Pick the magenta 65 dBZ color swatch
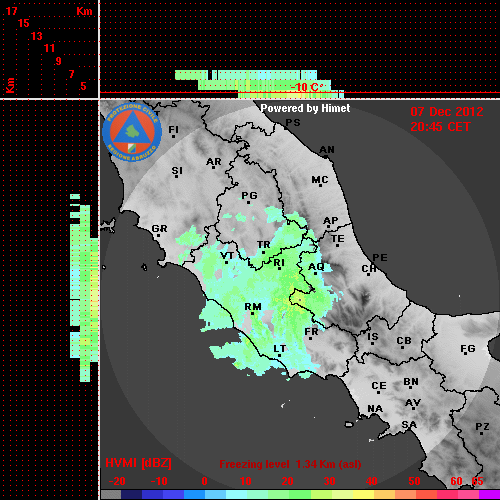This screenshot has width=500, height=500. point(489,494)
